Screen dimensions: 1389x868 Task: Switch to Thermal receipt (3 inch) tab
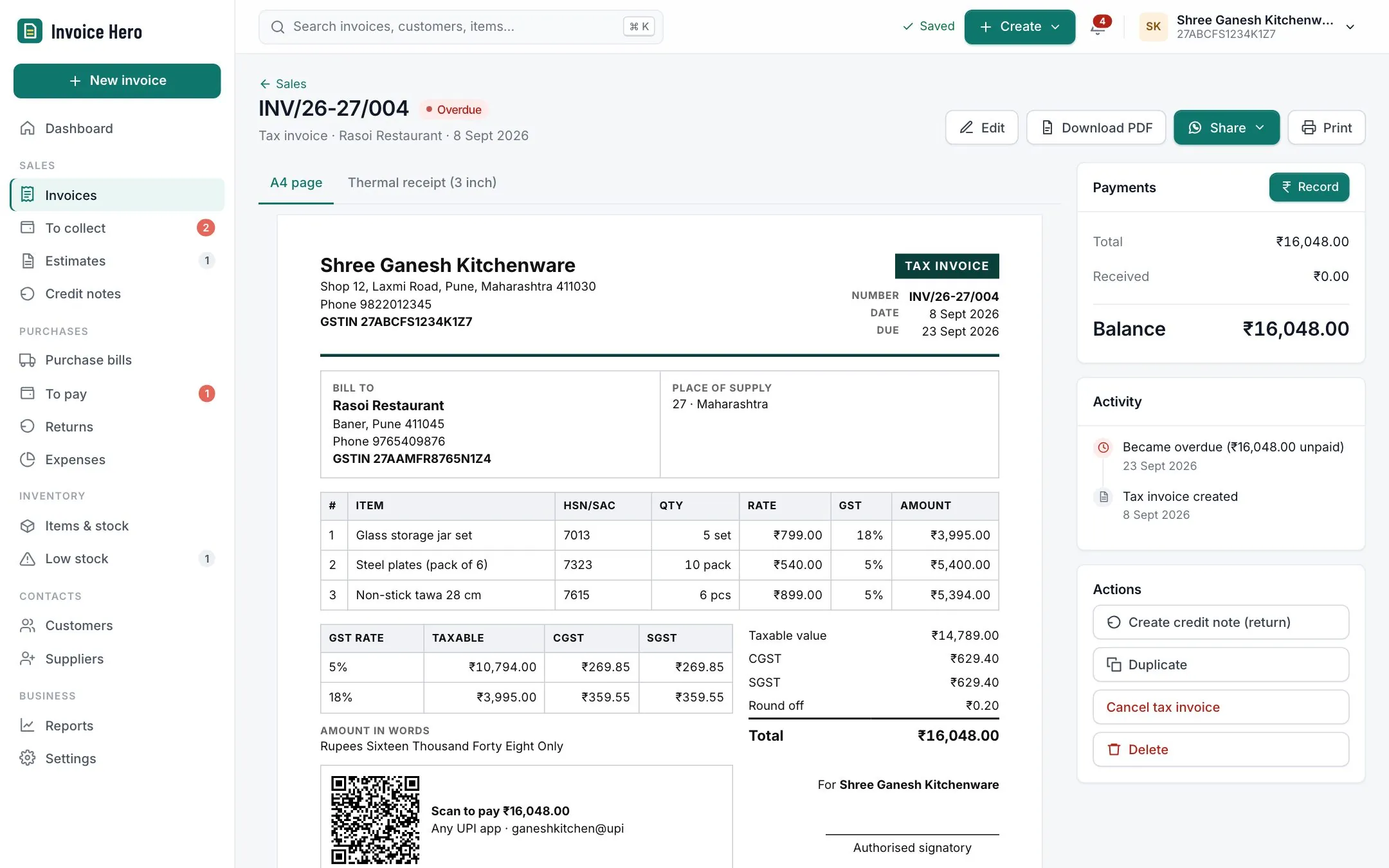pyautogui.click(x=422, y=183)
